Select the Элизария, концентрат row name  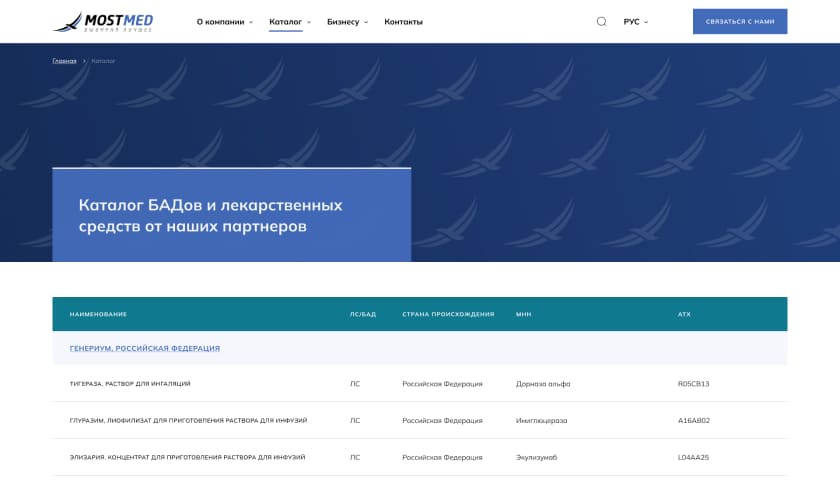[188, 457]
